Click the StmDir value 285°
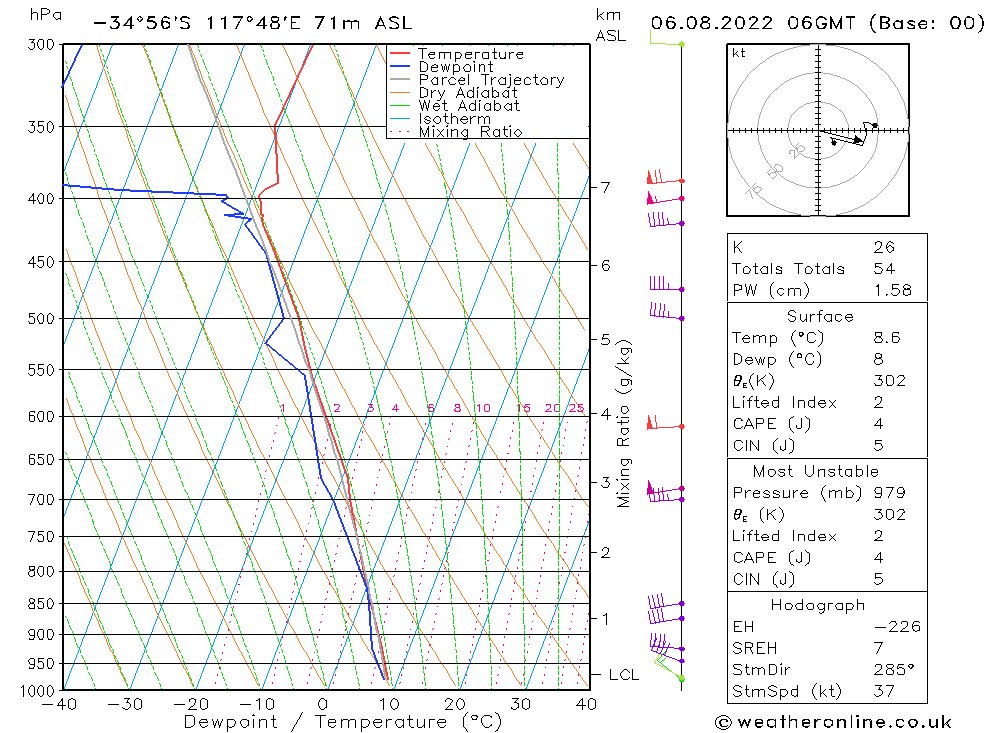 pos(894,670)
